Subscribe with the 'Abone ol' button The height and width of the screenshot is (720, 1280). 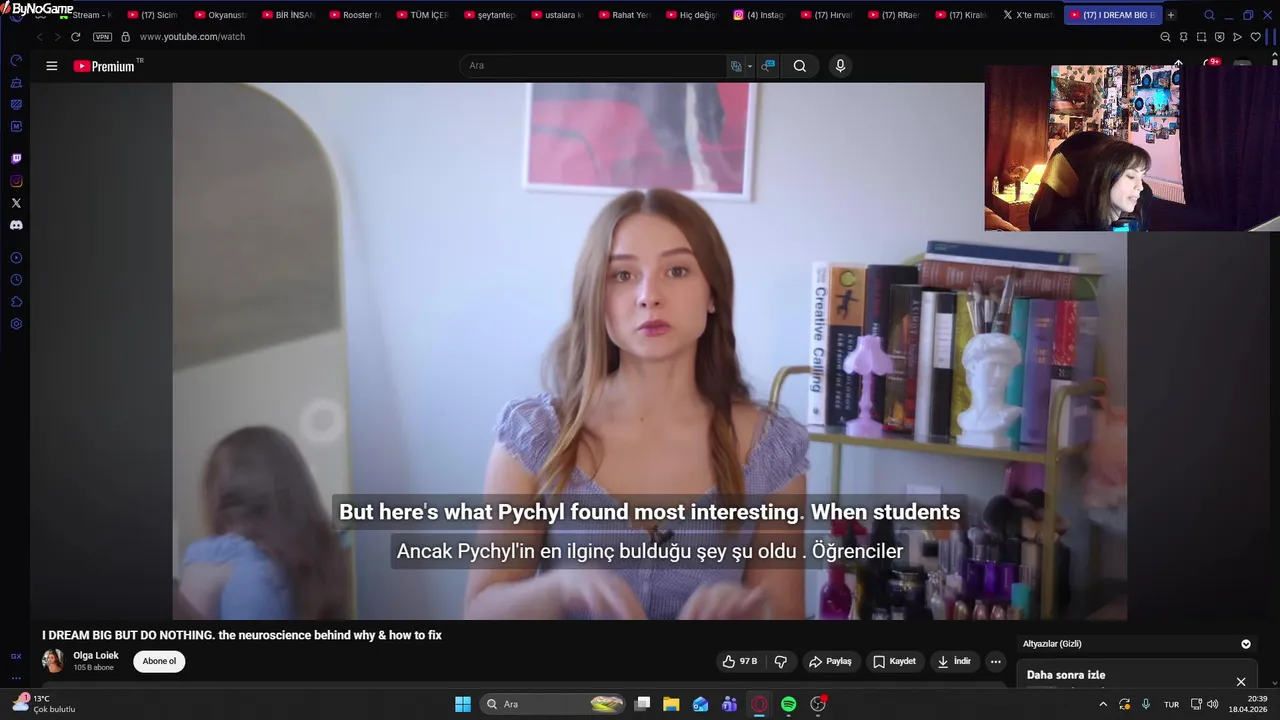(x=159, y=661)
